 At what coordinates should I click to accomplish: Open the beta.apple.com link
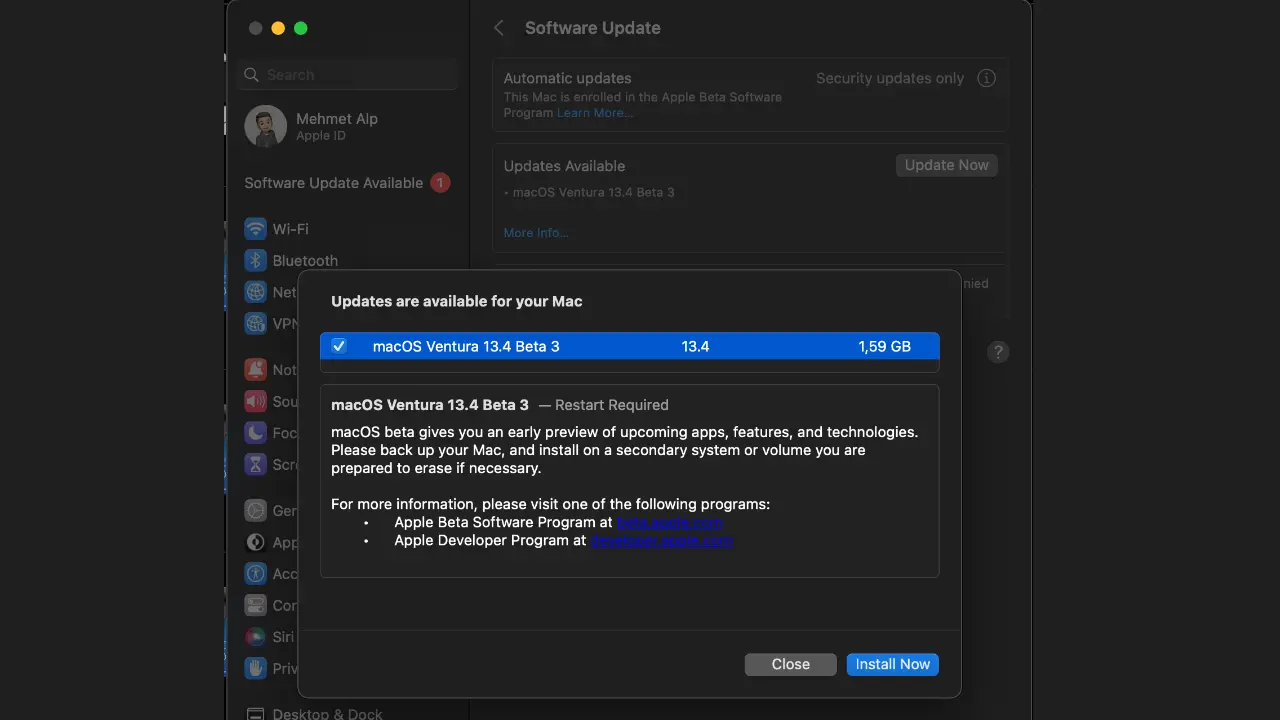pos(669,522)
